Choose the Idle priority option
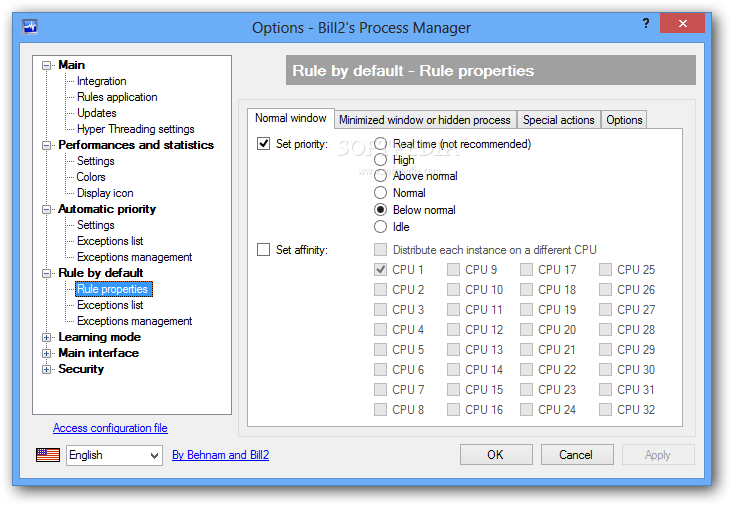Screen dimensions: 732x506 tap(381, 227)
